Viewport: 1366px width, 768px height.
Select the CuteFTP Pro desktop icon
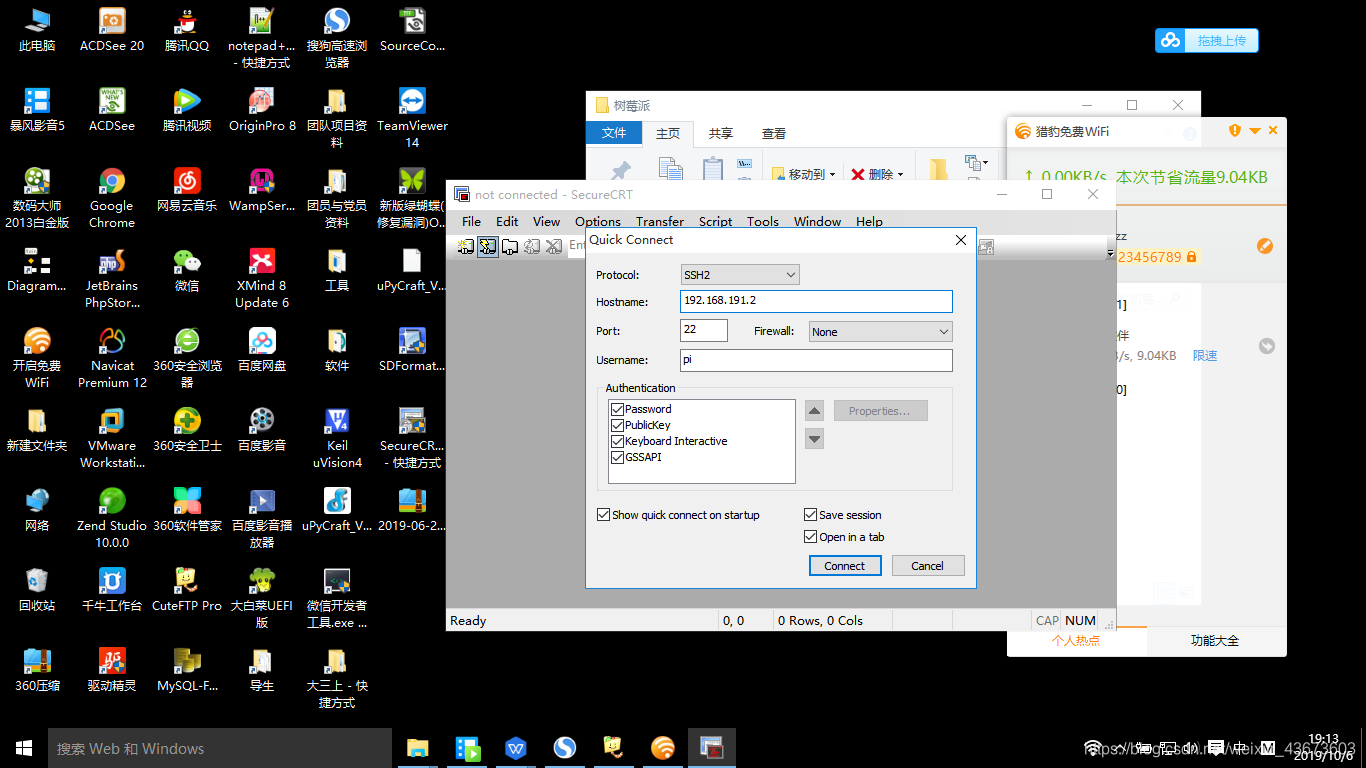[x=187, y=590]
